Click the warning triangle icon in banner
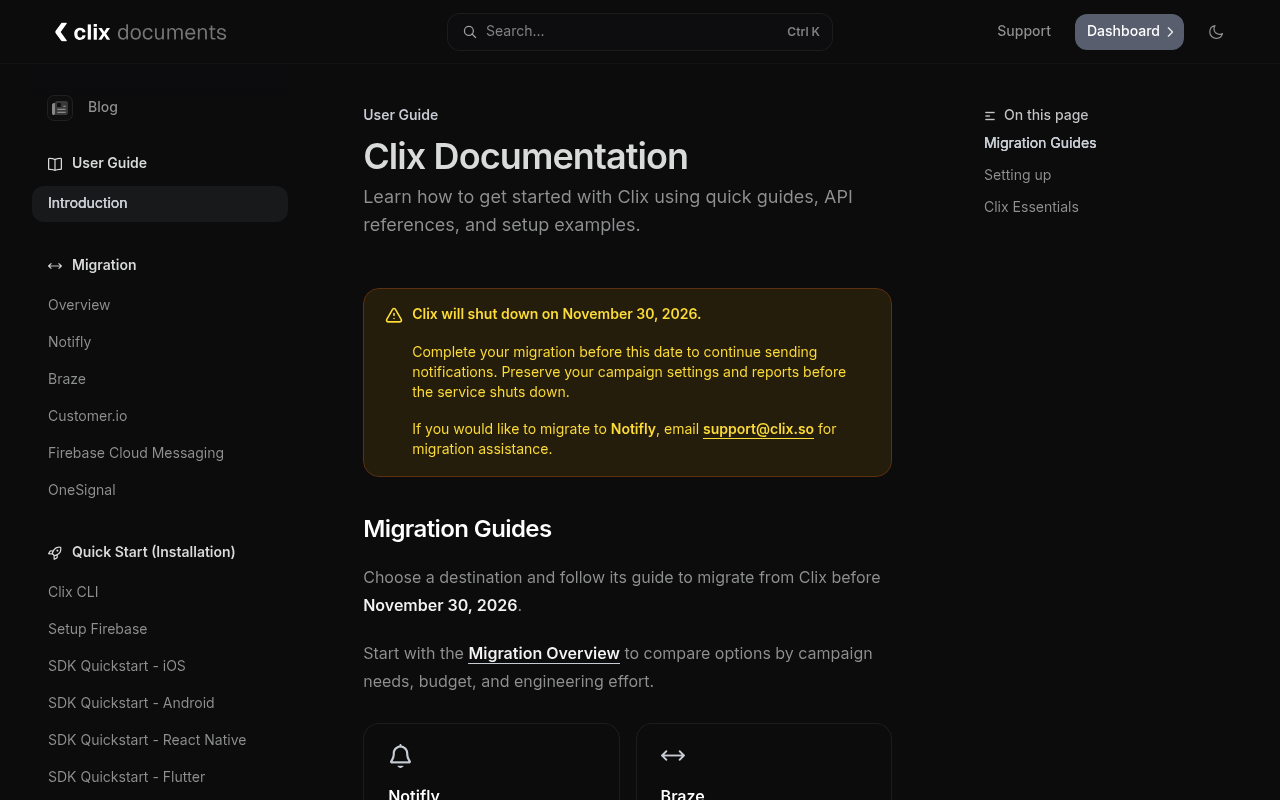The image size is (1280, 800). (x=394, y=315)
